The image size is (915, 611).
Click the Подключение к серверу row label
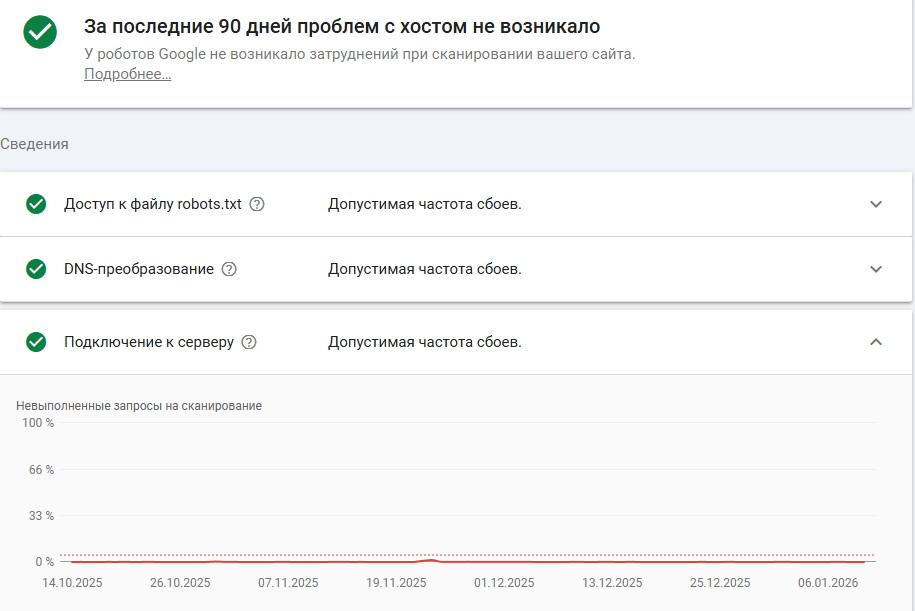click(x=149, y=342)
